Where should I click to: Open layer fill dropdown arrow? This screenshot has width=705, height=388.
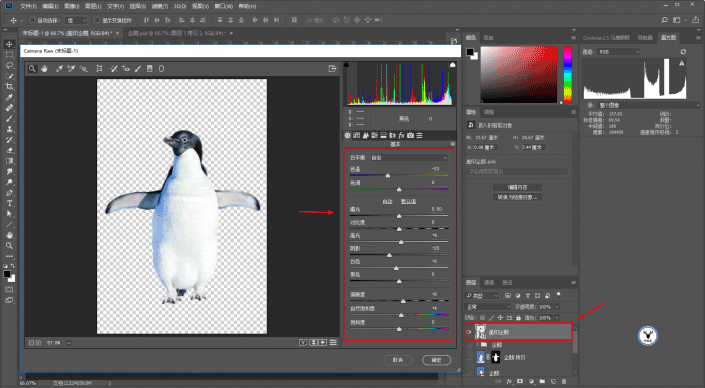pyautogui.click(x=557, y=318)
